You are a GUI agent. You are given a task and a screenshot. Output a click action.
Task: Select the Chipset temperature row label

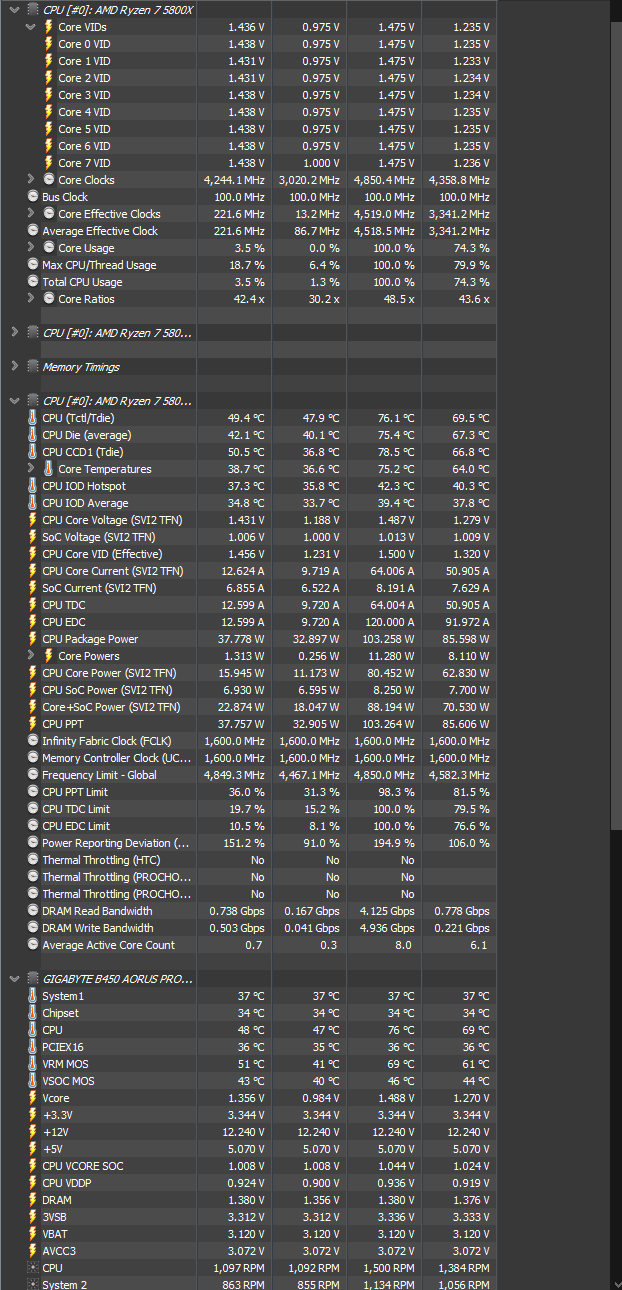coord(60,1013)
